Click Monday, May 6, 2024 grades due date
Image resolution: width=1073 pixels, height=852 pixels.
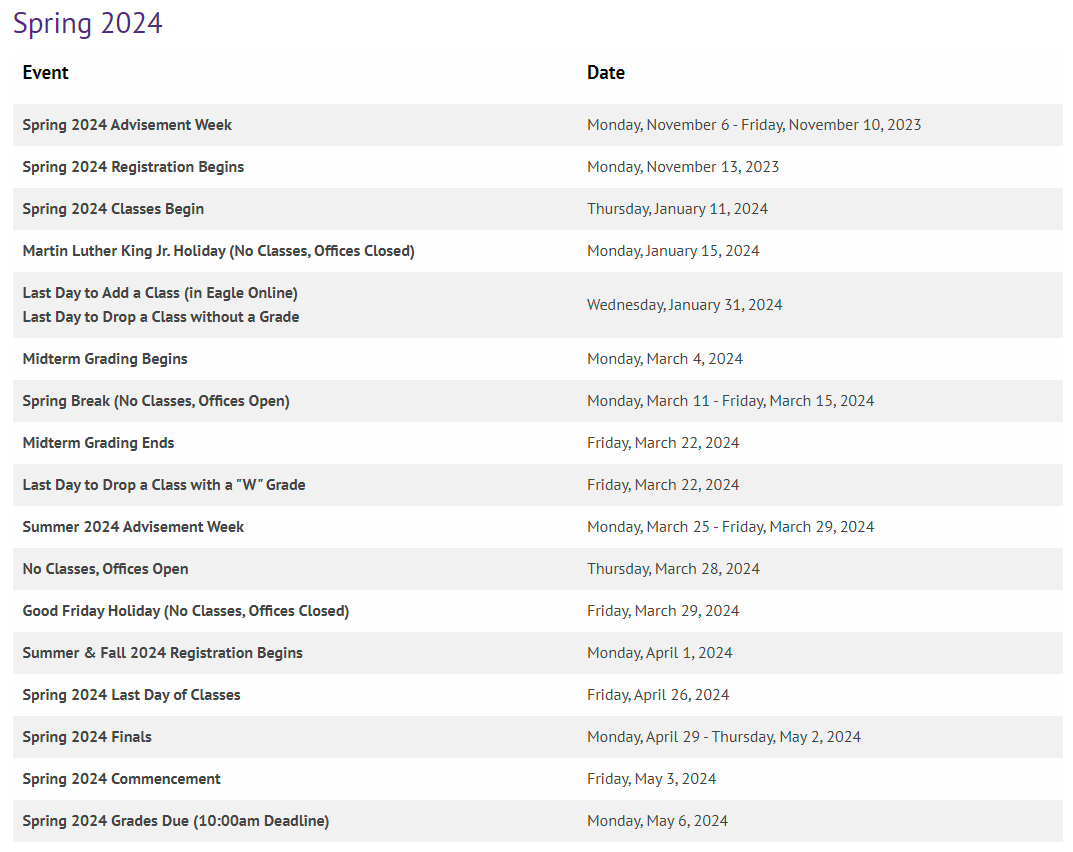(x=657, y=821)
